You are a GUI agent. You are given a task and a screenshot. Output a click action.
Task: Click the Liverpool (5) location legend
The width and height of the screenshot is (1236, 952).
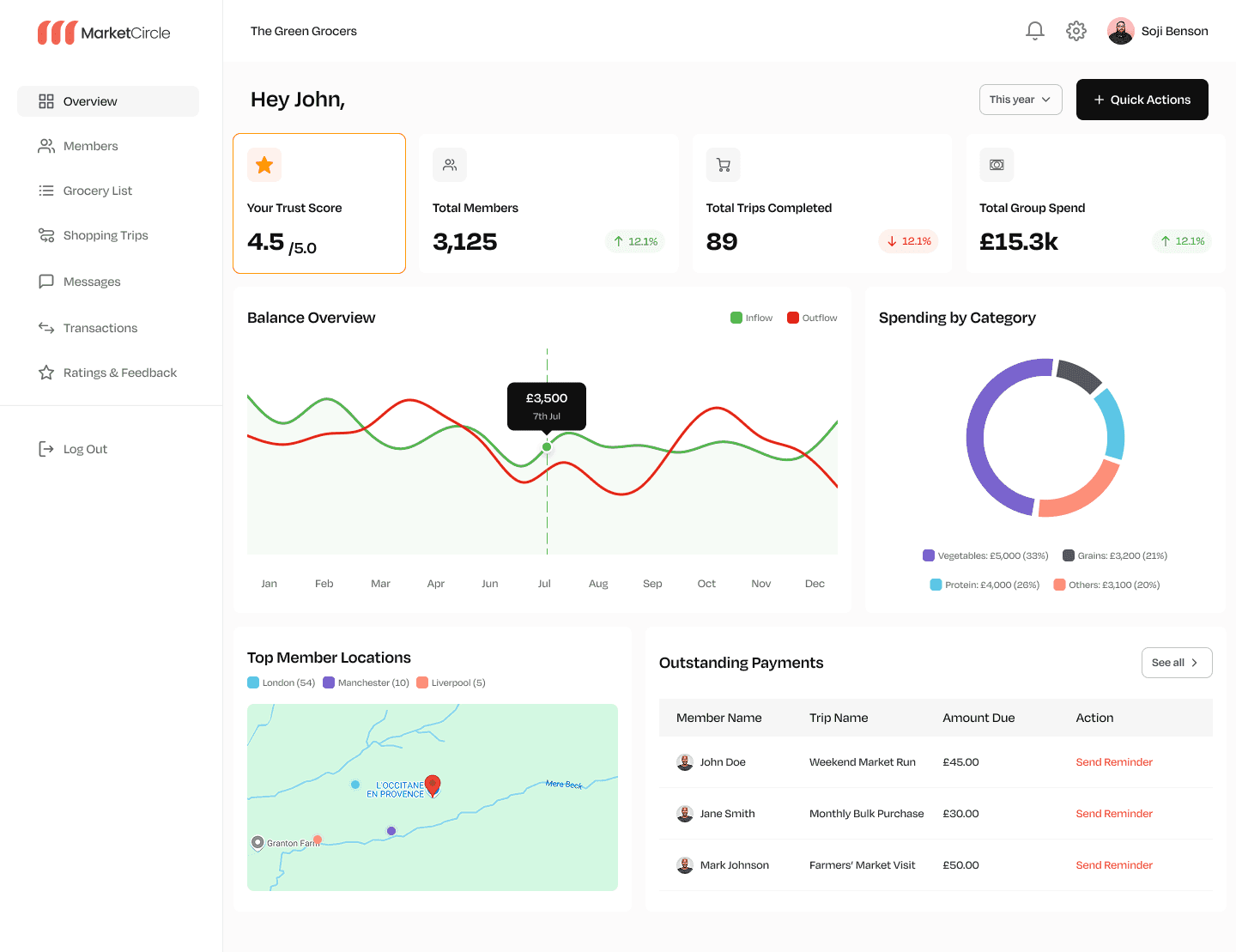click(x=451, y=682)
